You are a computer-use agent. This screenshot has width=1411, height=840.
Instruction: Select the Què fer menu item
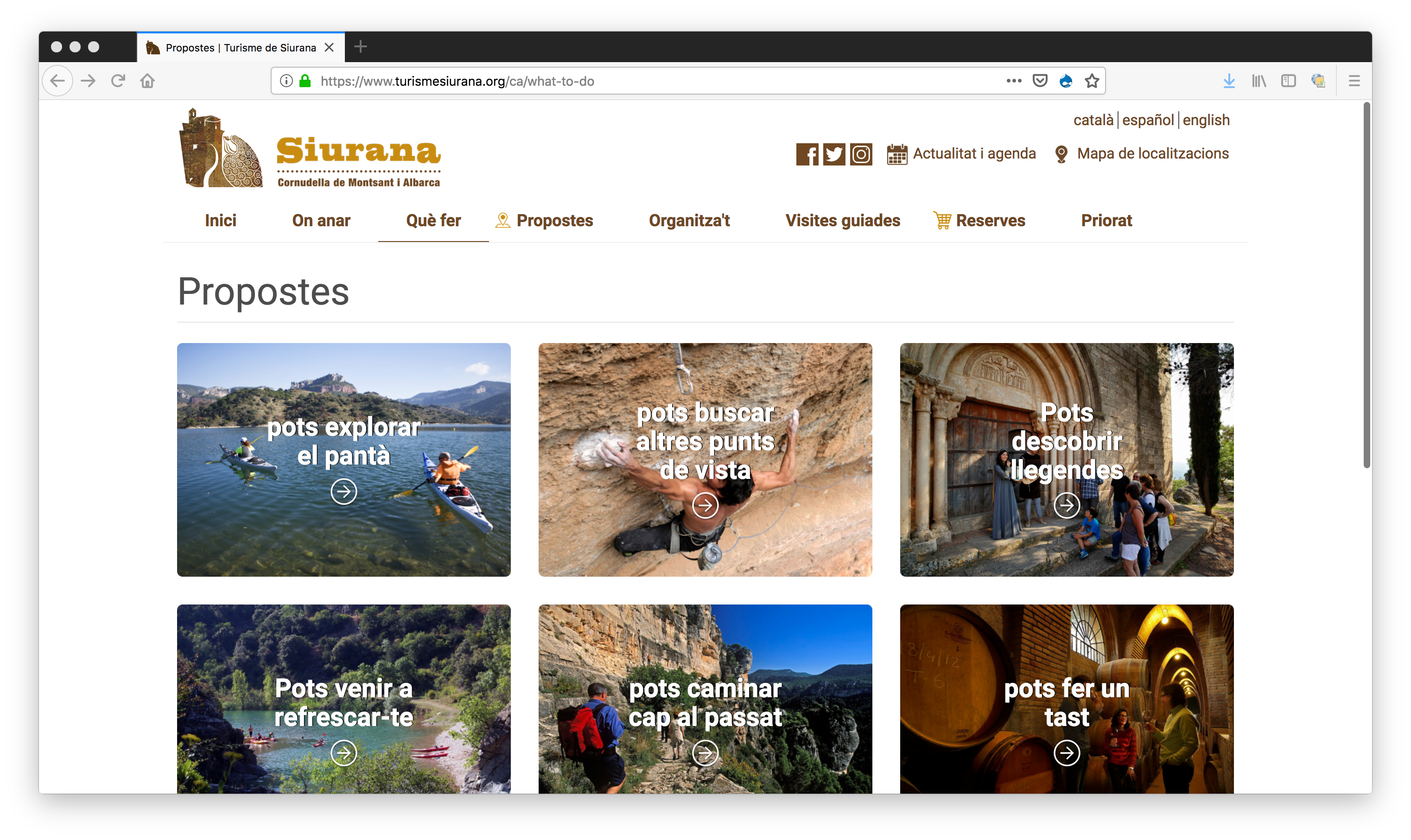tap(433, 220)
